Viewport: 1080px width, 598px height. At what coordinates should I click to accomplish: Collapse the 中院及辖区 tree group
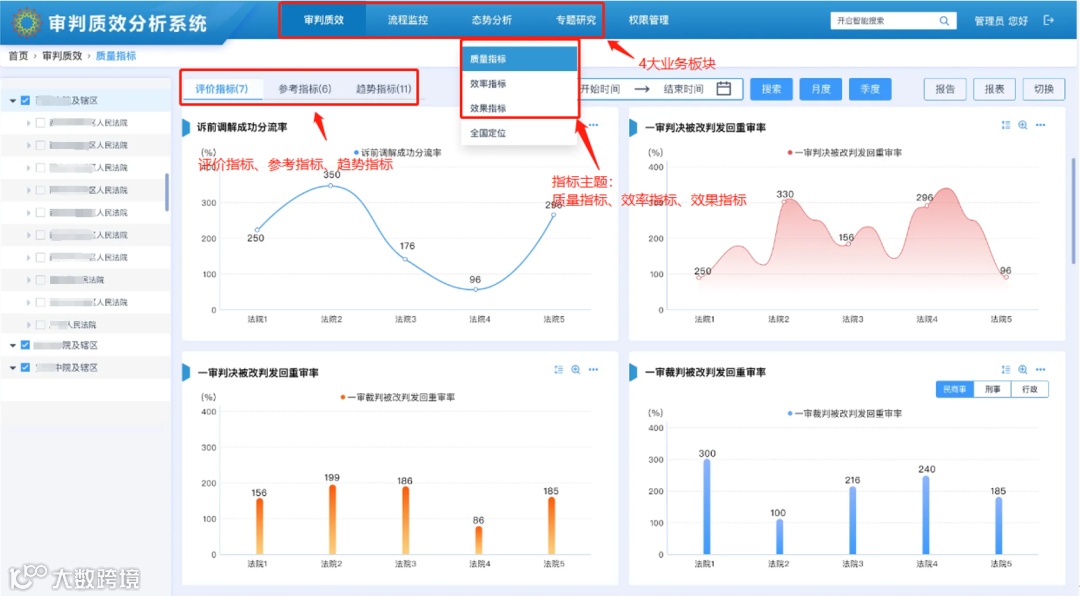12,368
